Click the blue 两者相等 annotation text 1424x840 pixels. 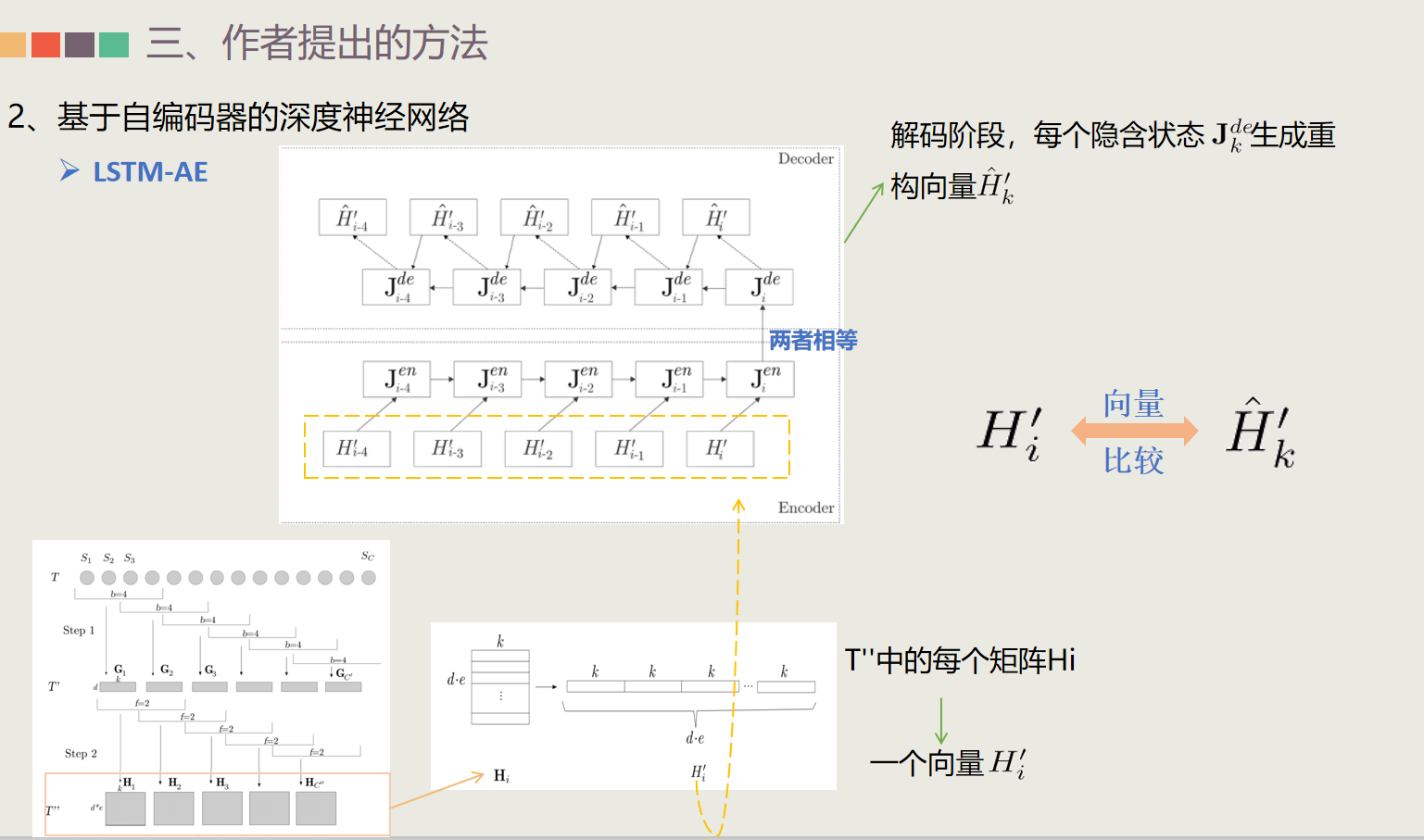coord(813,341)
